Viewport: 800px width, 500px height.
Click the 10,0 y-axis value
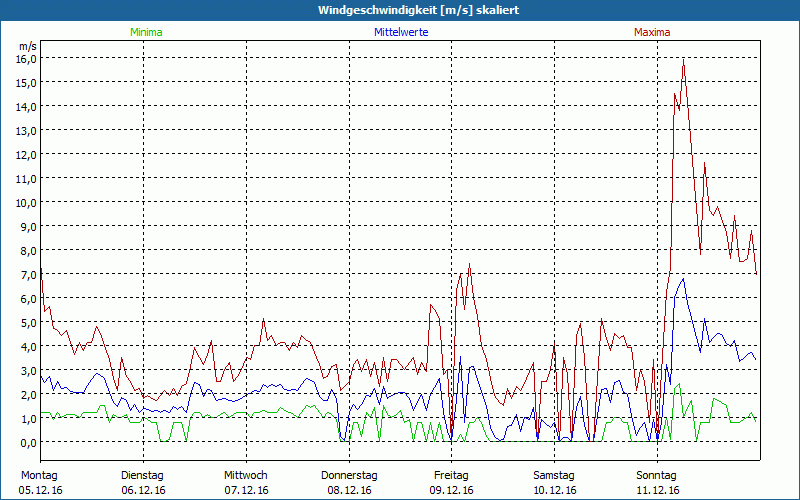(27, 203)
